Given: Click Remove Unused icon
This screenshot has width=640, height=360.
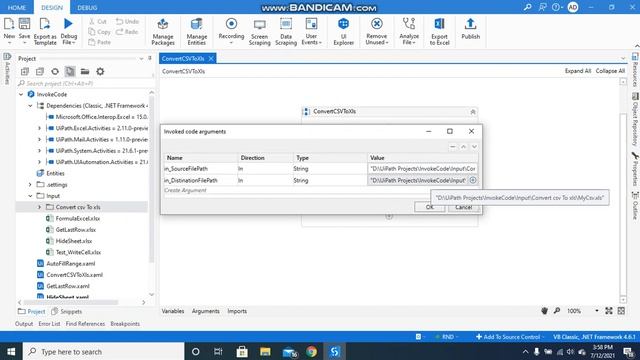Looking at the screenshot, I should [377, 24].
